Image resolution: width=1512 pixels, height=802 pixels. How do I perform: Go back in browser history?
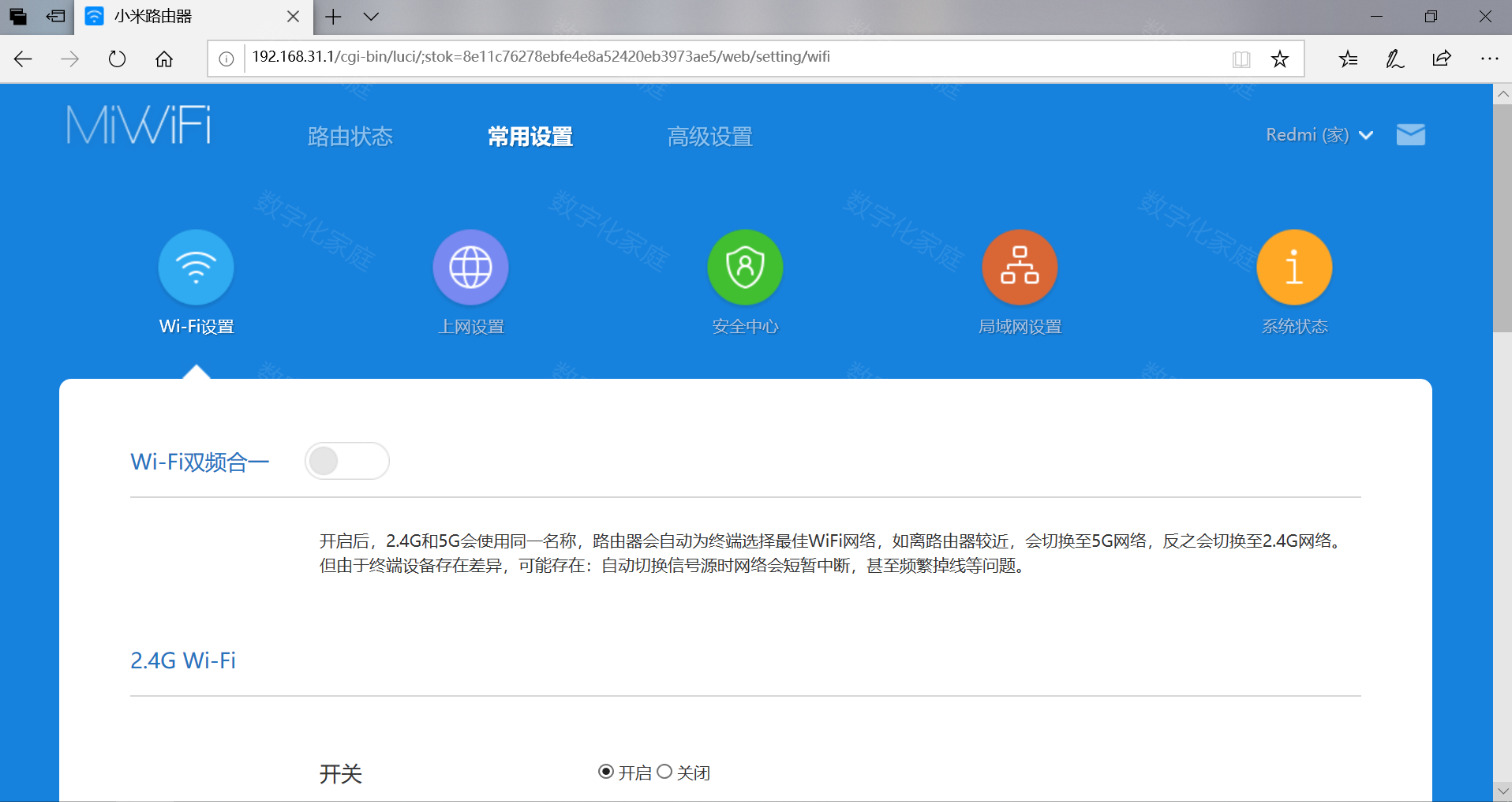click(x=23, y=59)
